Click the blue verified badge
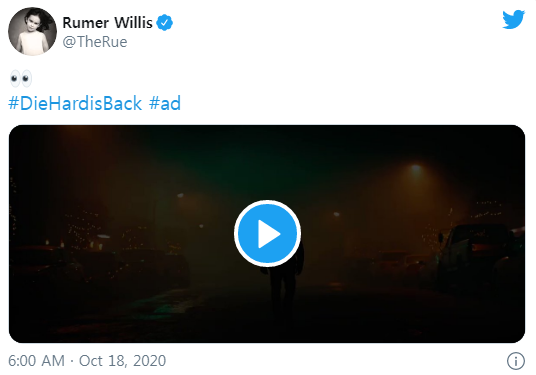The width and height of the screenshot is (536, 375). coord(164,23)
